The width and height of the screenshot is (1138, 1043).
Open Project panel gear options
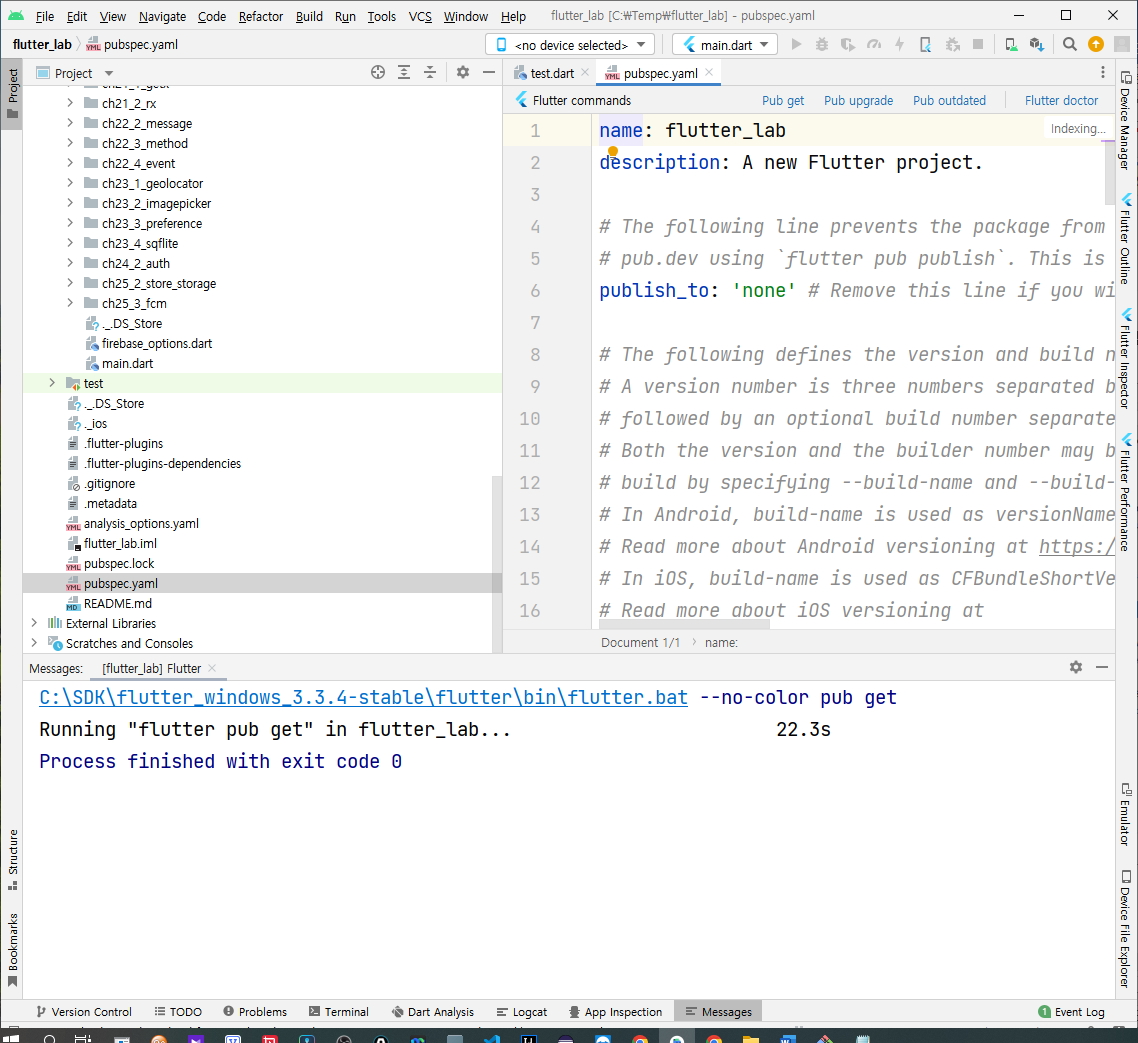[x=463, y=72]
